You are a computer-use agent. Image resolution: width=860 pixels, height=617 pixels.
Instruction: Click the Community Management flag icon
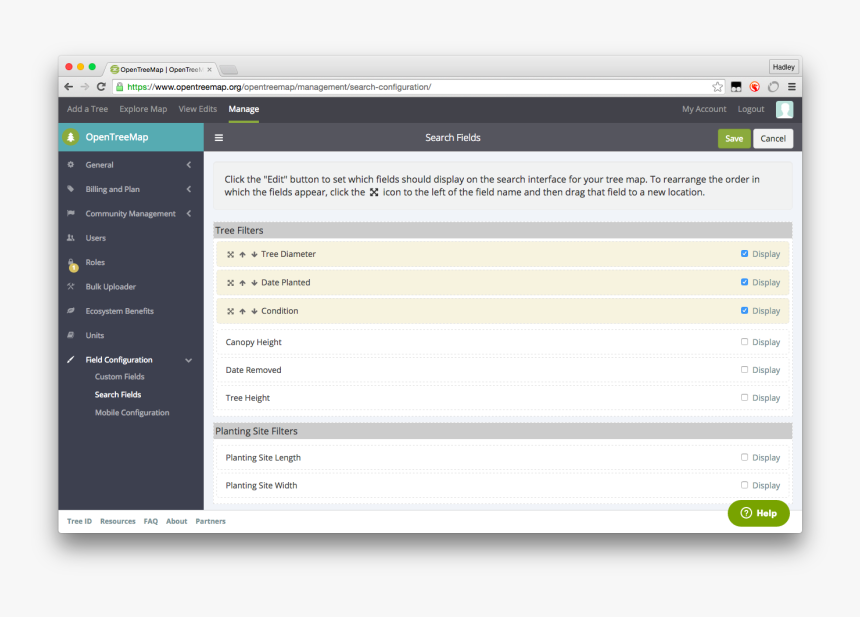pyautogui.click(x=71, y=213)
